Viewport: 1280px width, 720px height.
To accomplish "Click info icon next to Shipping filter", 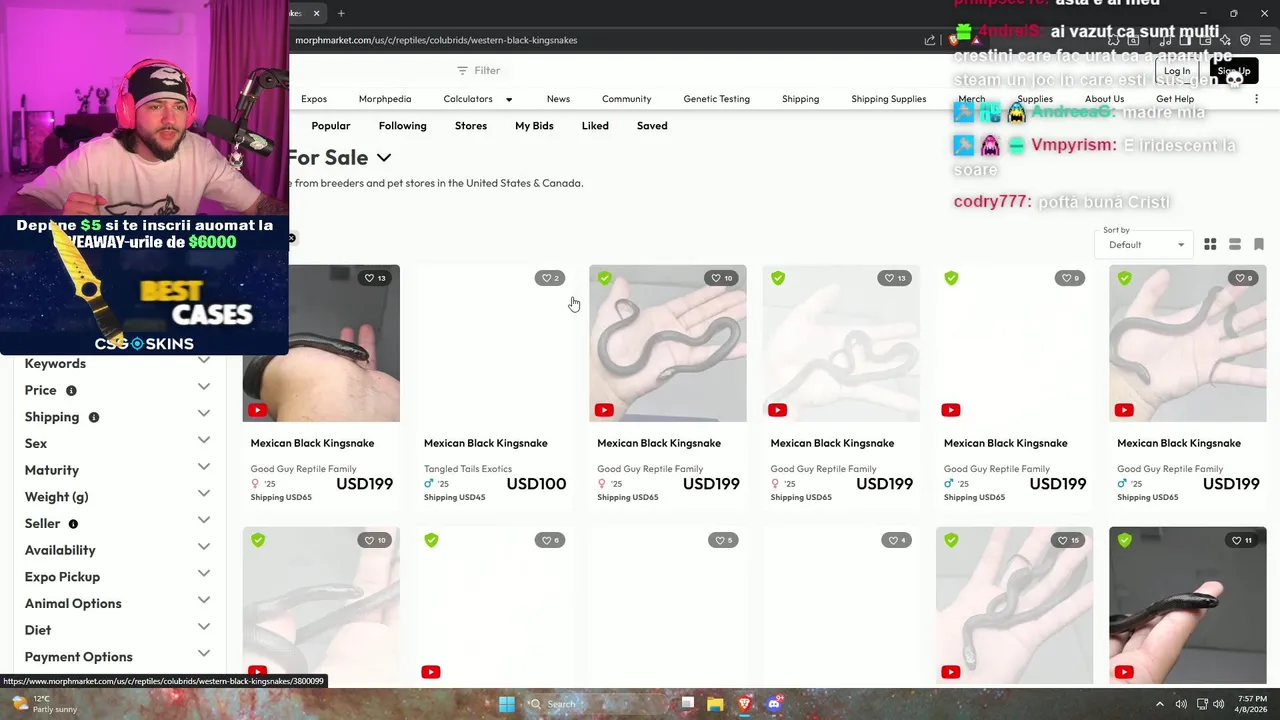I will 93,417.
